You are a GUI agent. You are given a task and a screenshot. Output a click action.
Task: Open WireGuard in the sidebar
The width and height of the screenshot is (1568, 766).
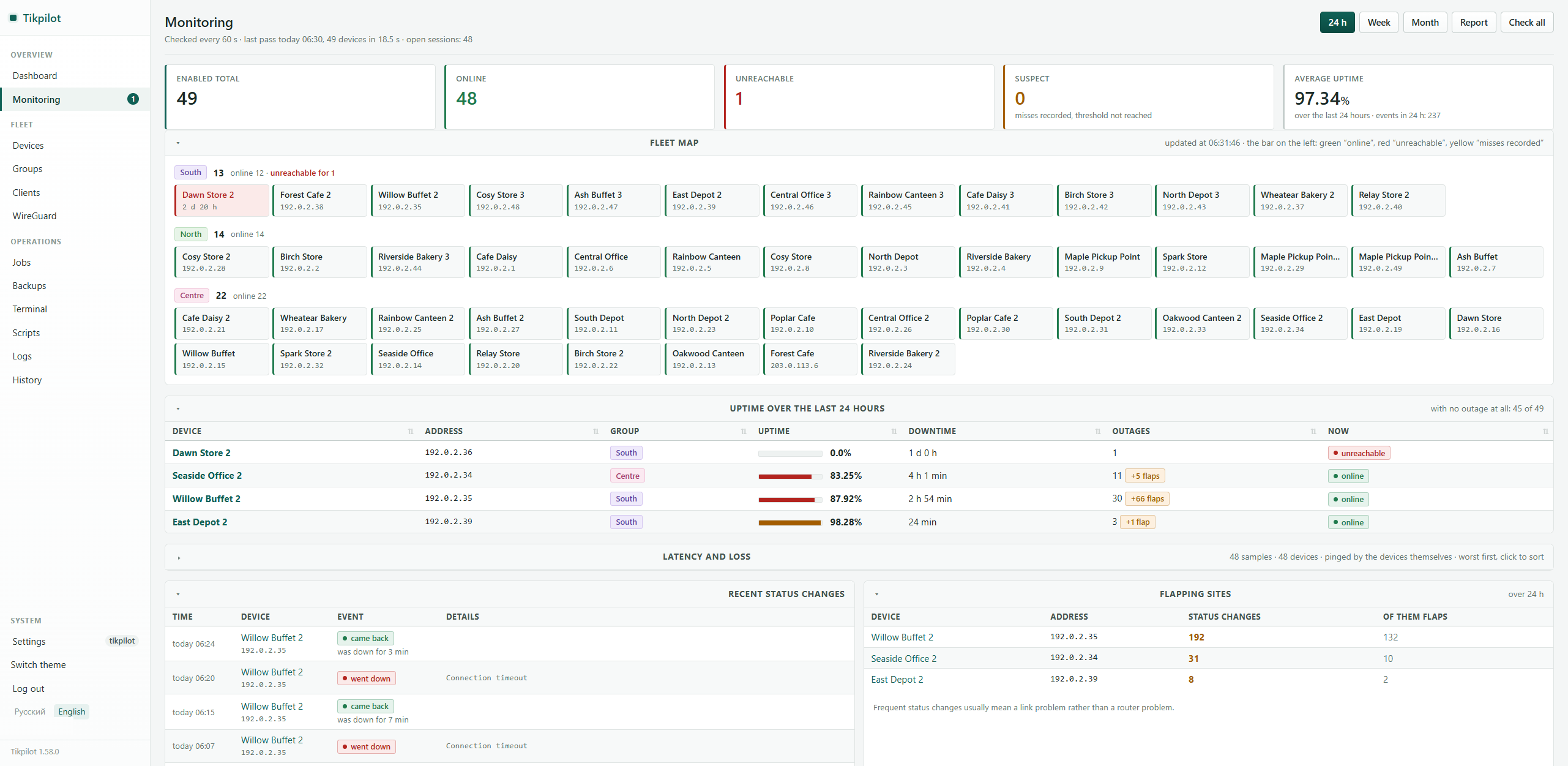[34, 216]
